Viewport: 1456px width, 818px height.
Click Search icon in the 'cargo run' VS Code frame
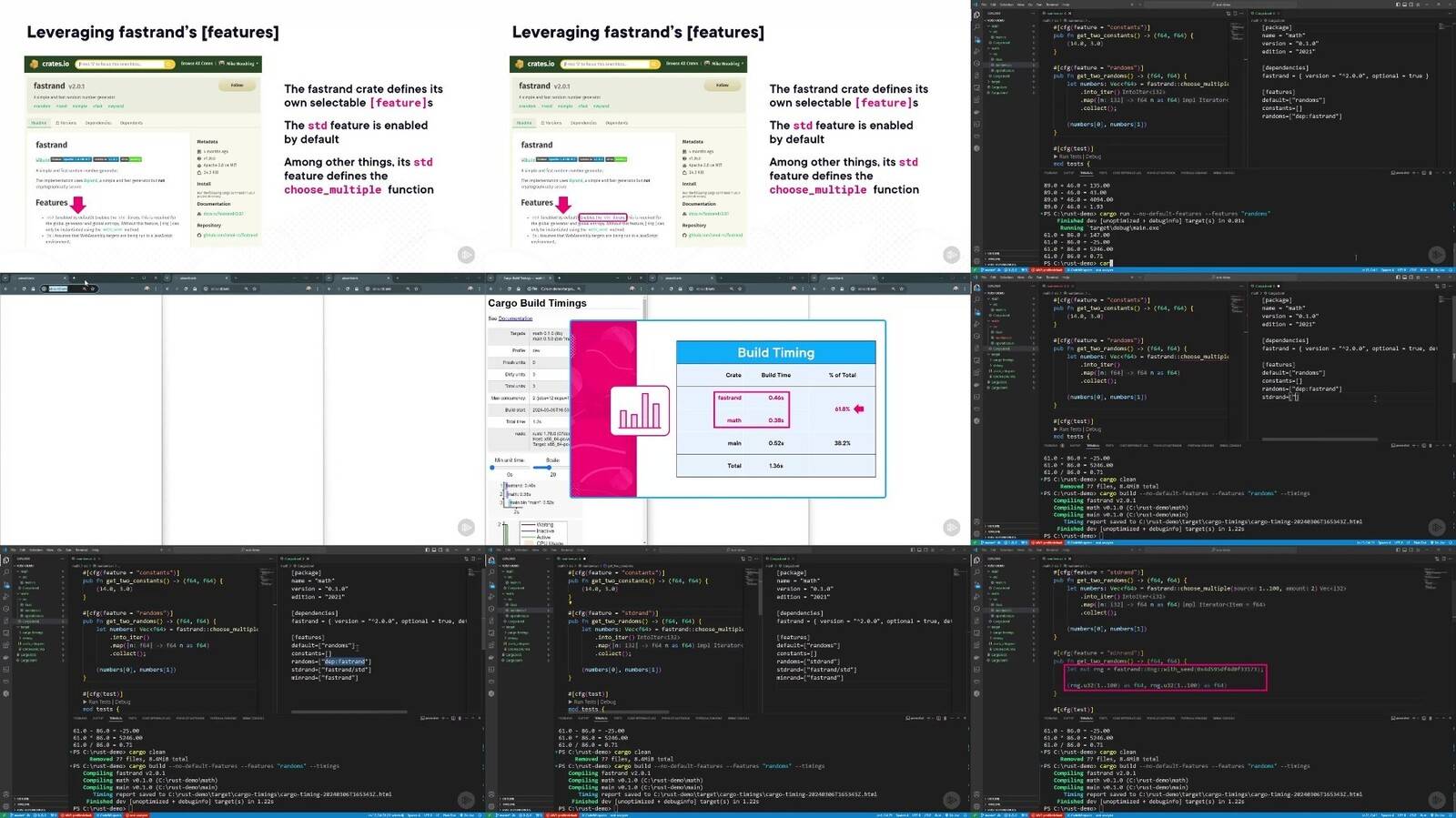976,25
